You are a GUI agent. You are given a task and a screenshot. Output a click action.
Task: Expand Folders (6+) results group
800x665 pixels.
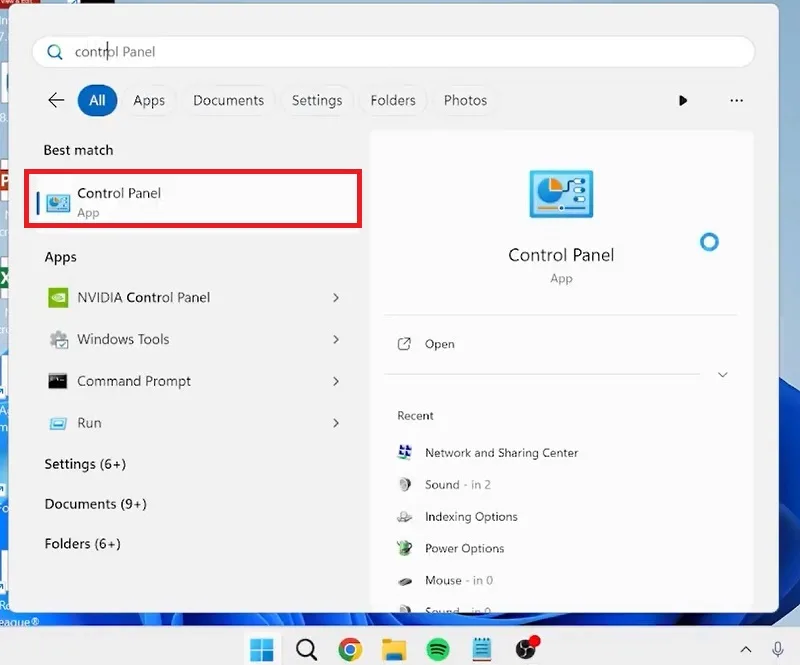(x=83, y=544)
